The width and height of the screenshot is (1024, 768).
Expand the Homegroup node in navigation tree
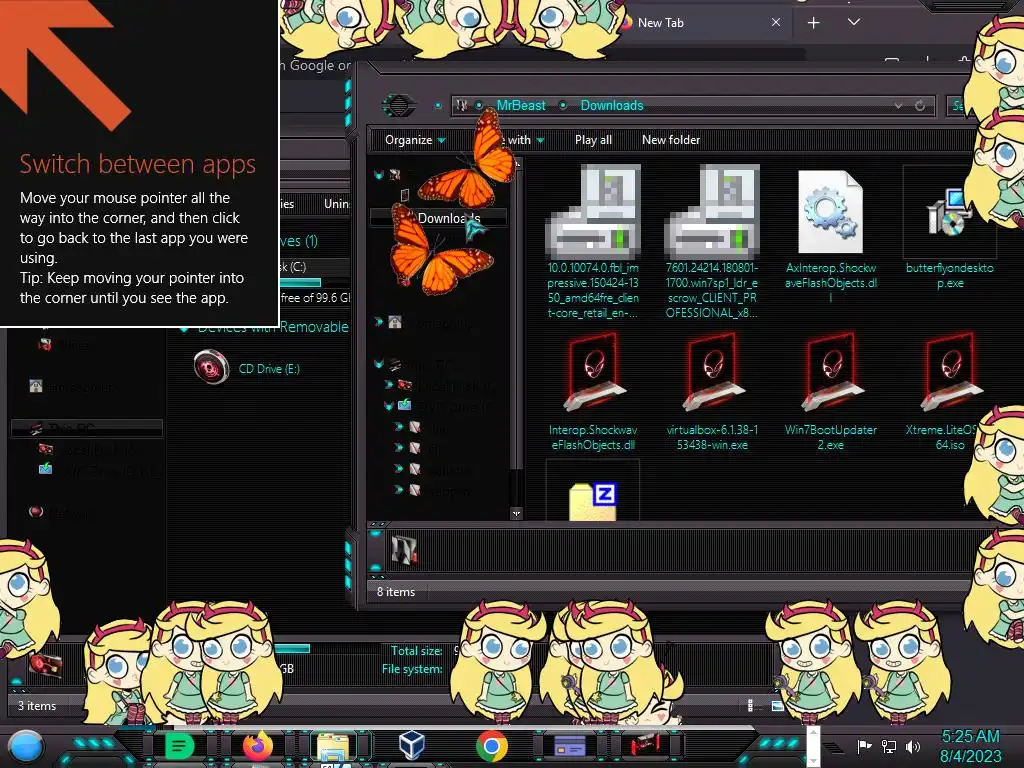(379, 321)
